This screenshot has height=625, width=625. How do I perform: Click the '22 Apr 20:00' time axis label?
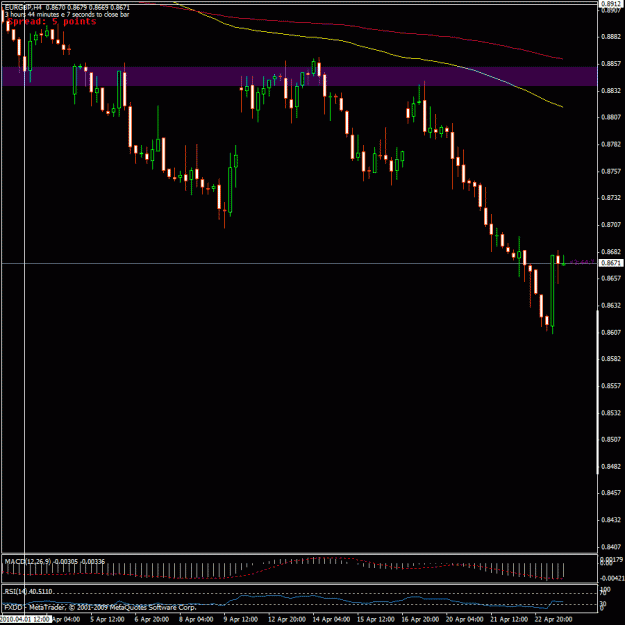(x=554, y=619)
